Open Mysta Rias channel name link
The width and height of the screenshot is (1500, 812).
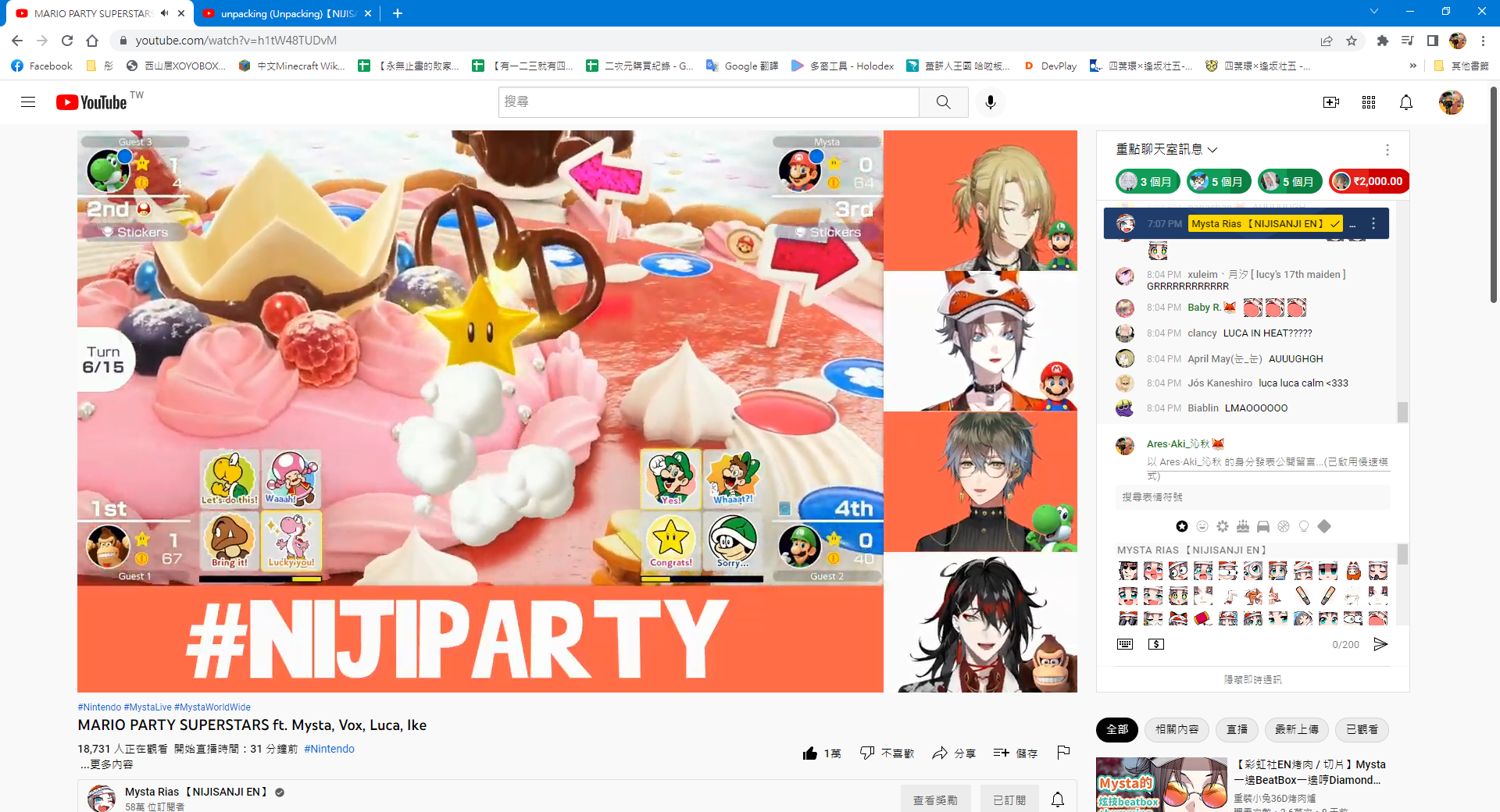click(196, 792)
